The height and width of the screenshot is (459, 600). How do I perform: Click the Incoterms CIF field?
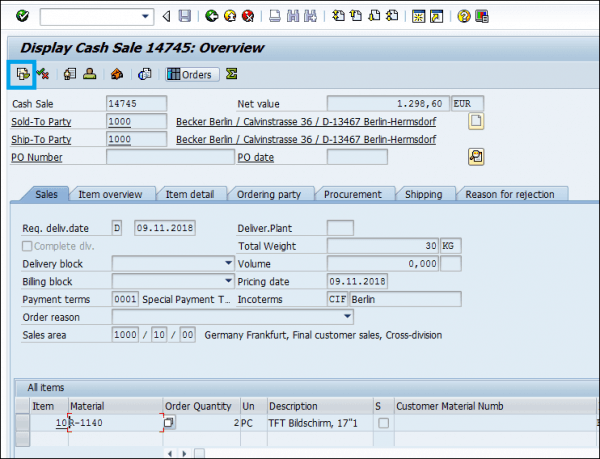click(337, 299)
